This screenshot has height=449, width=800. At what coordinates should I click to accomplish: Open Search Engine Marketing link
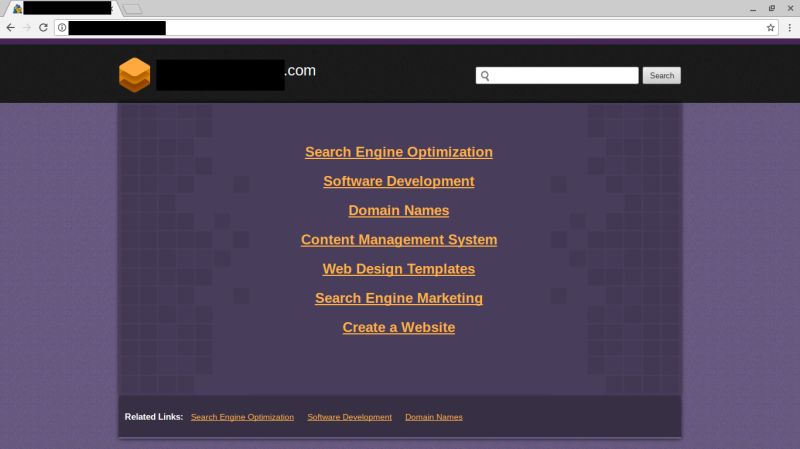click(x=399, y=298)
